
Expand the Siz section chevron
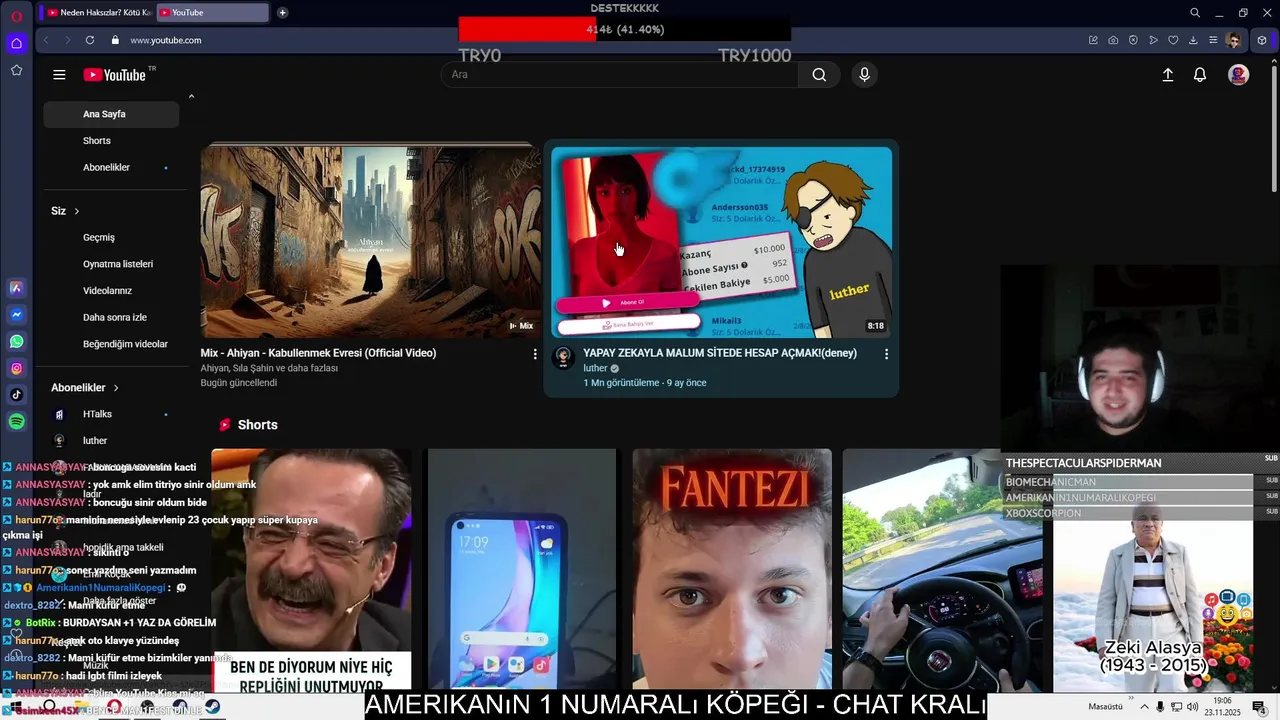(76, 211)
